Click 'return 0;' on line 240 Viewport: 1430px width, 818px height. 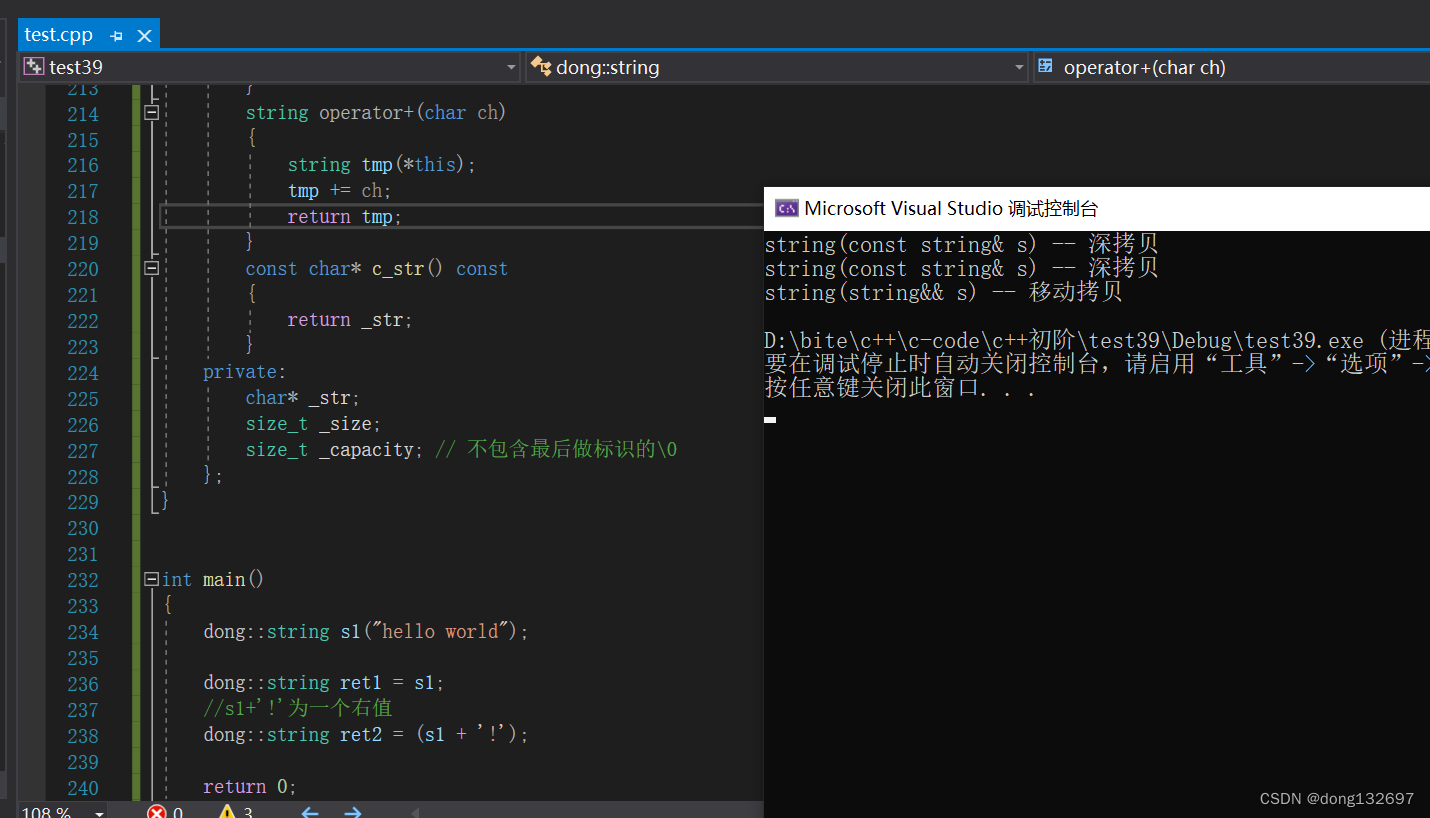250,787
